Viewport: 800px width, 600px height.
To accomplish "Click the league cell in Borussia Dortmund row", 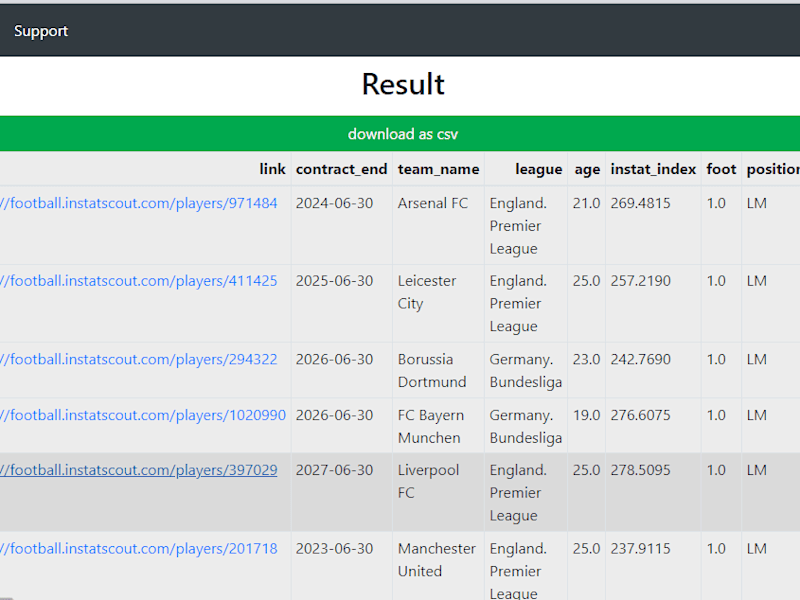I will (526, 370).
